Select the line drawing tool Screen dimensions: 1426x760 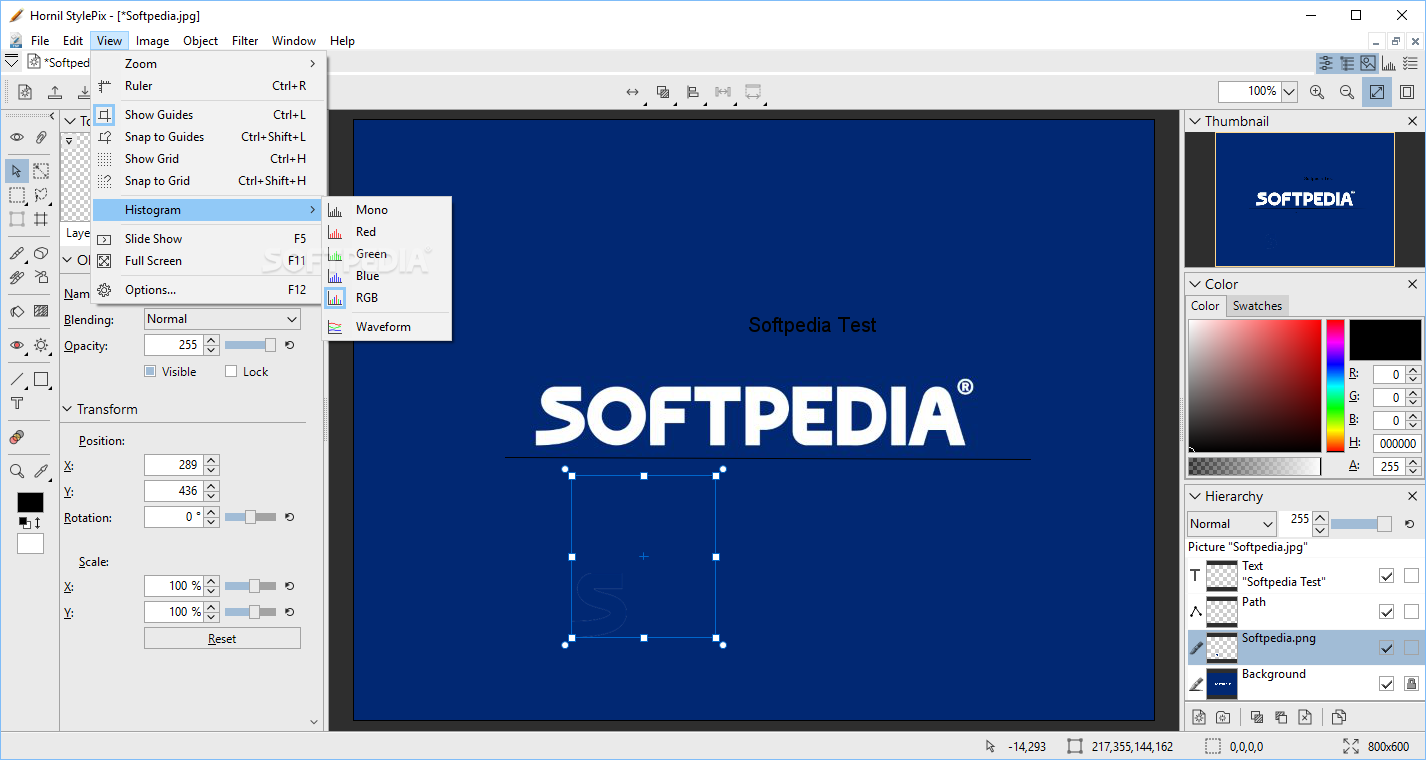point(17,379)
